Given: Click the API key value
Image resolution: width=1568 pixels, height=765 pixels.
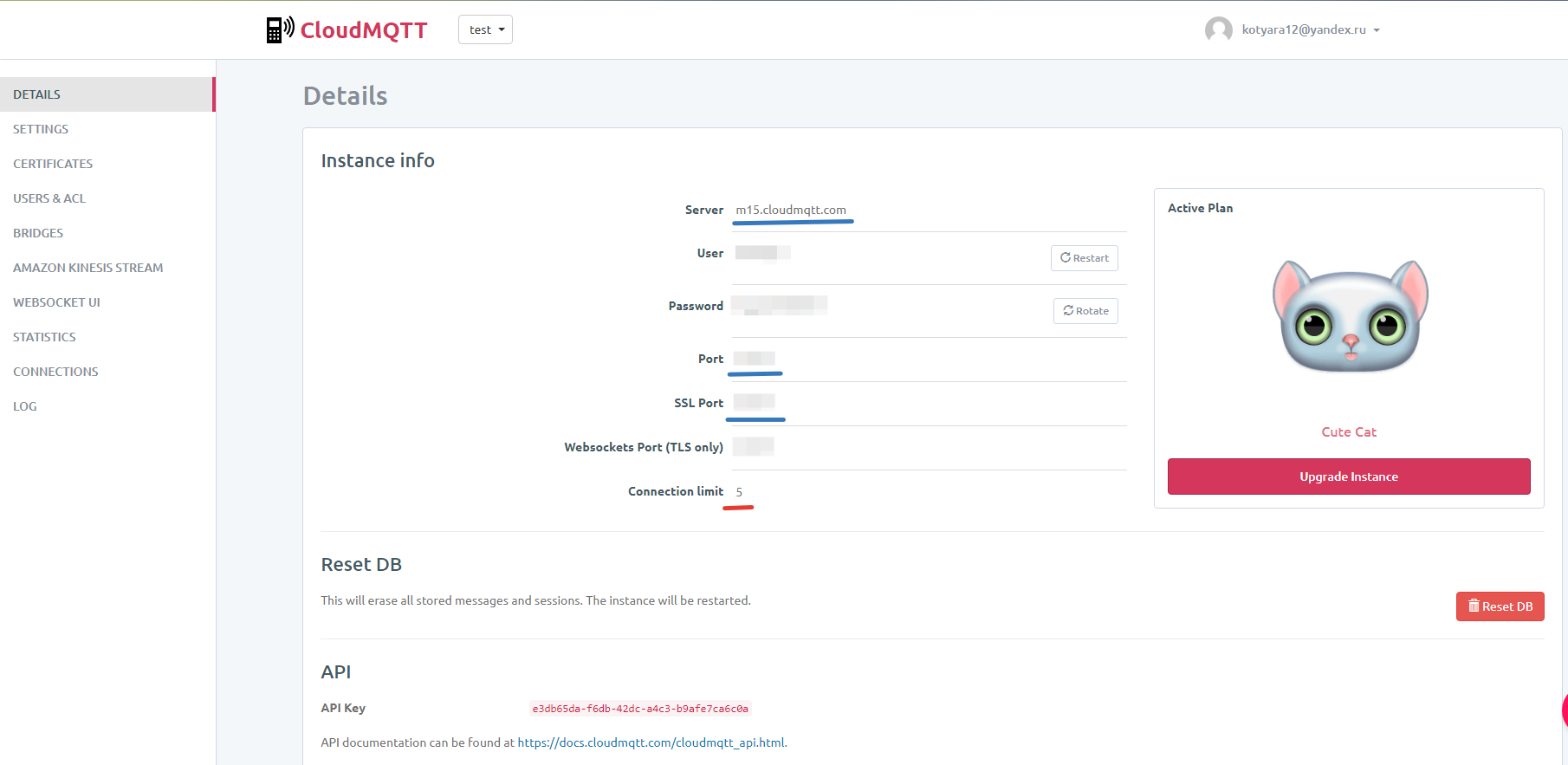Looking at the screenshot, I should click(x=639, y=709).
